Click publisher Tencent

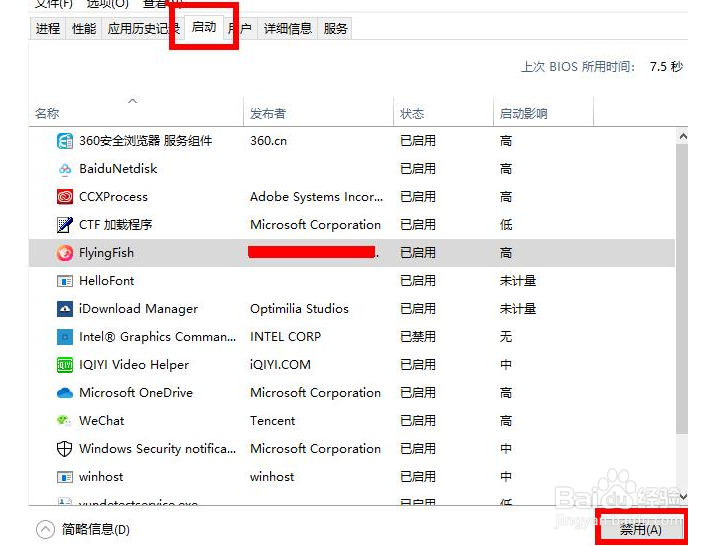273,421
